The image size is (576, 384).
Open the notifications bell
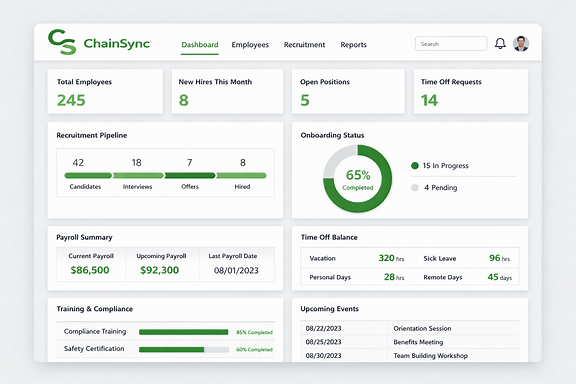500,44
